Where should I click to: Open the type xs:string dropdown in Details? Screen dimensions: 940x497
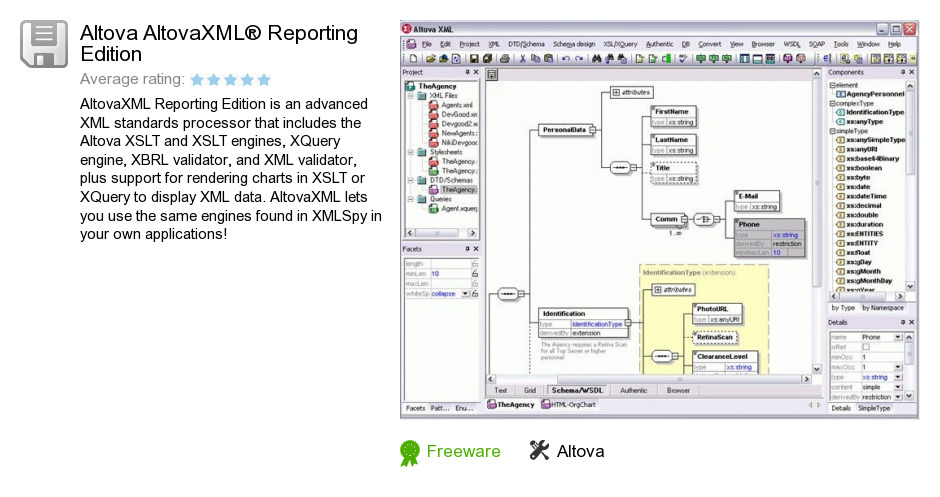coord(898,377)
